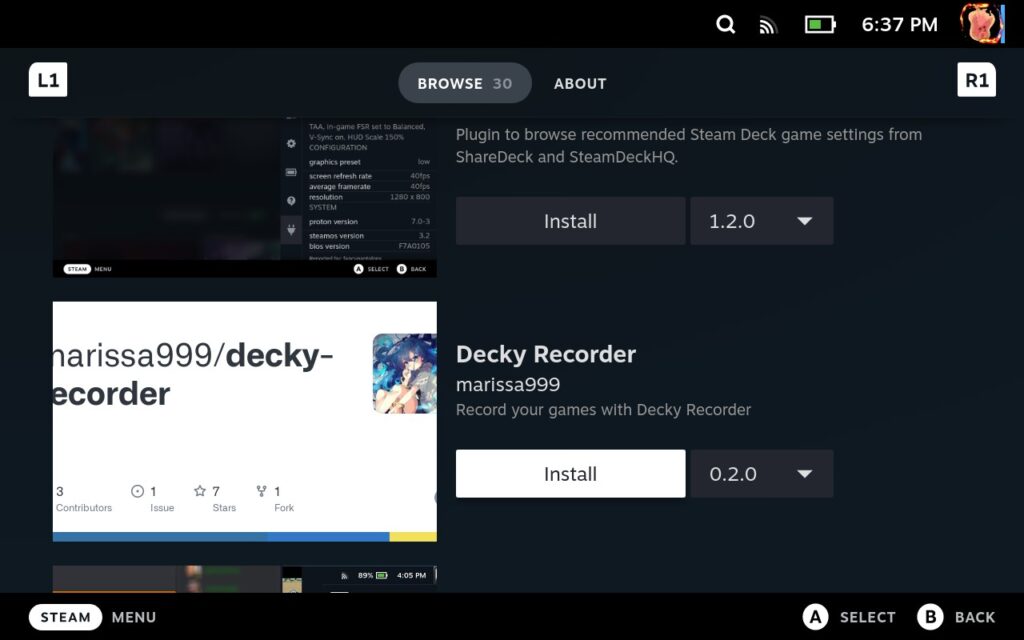Screen dimensions: 1024x640
Task: Click the Stars count in the preview
Action: click(216, 491)
